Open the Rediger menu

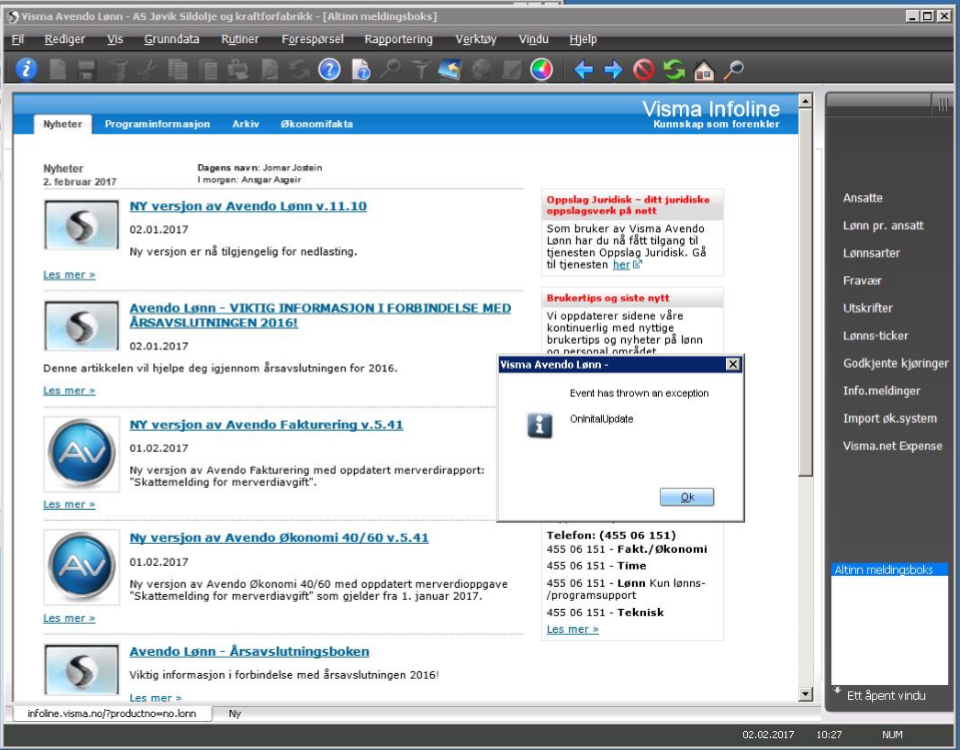[64, 39]
